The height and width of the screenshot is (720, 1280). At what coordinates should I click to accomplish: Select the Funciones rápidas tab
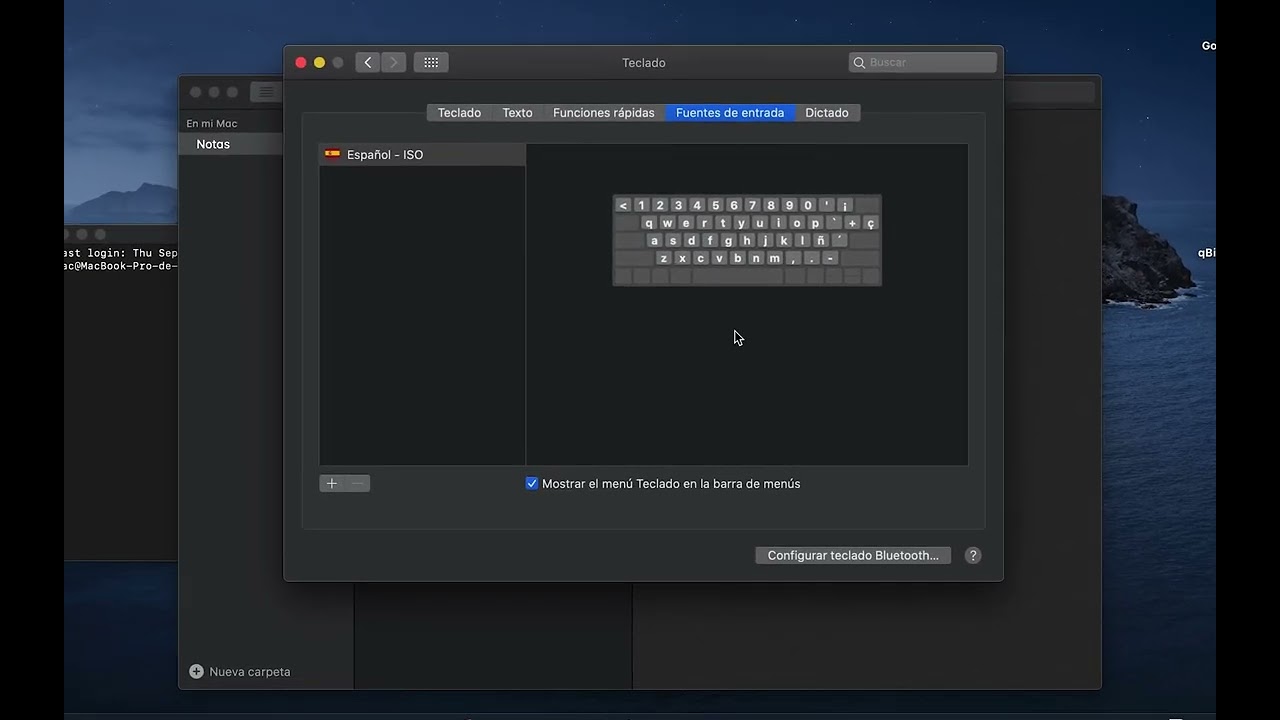click(603, 113)
